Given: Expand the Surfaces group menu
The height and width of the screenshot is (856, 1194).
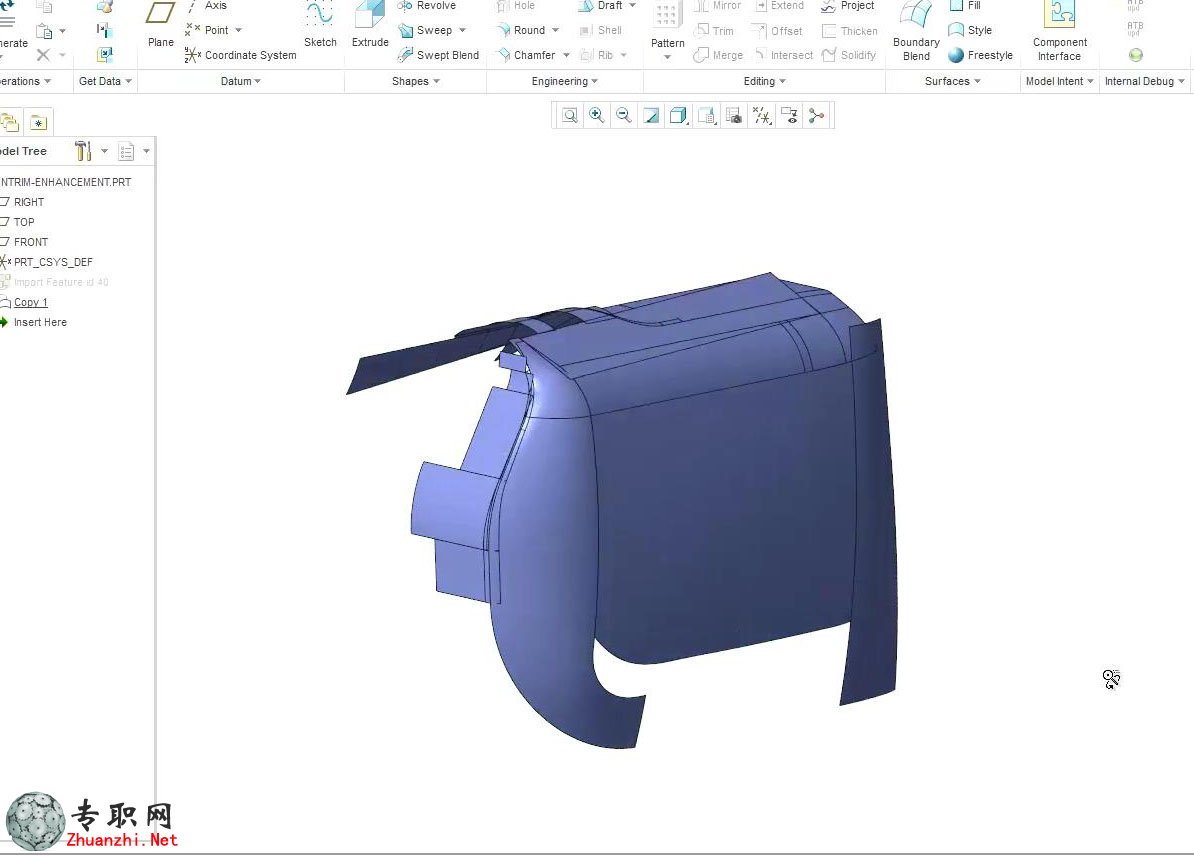Looking at the screenshot, I should (953, 81).
